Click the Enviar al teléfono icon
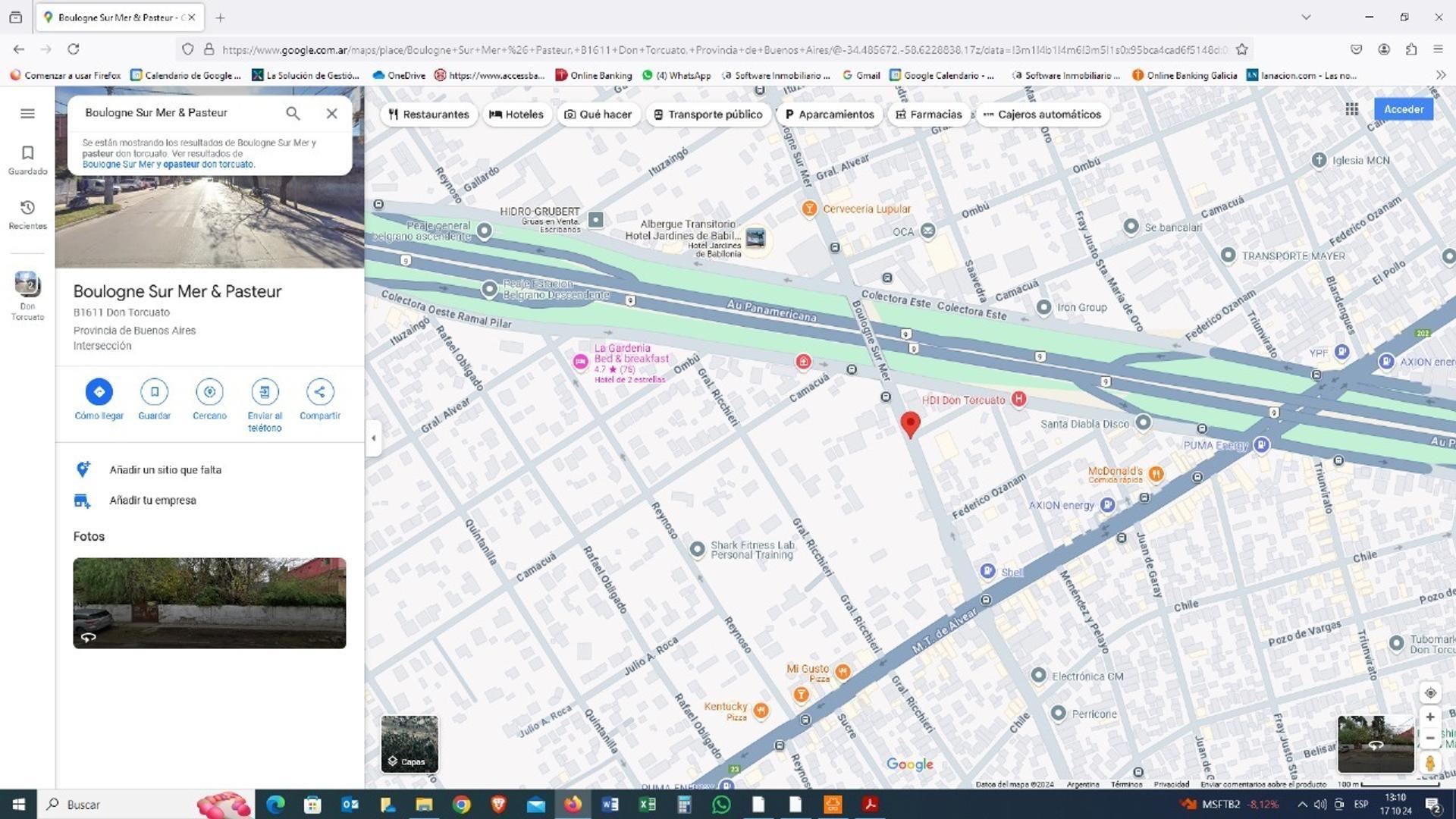This screenshot has width=1456, height=819. coord(265,392)
